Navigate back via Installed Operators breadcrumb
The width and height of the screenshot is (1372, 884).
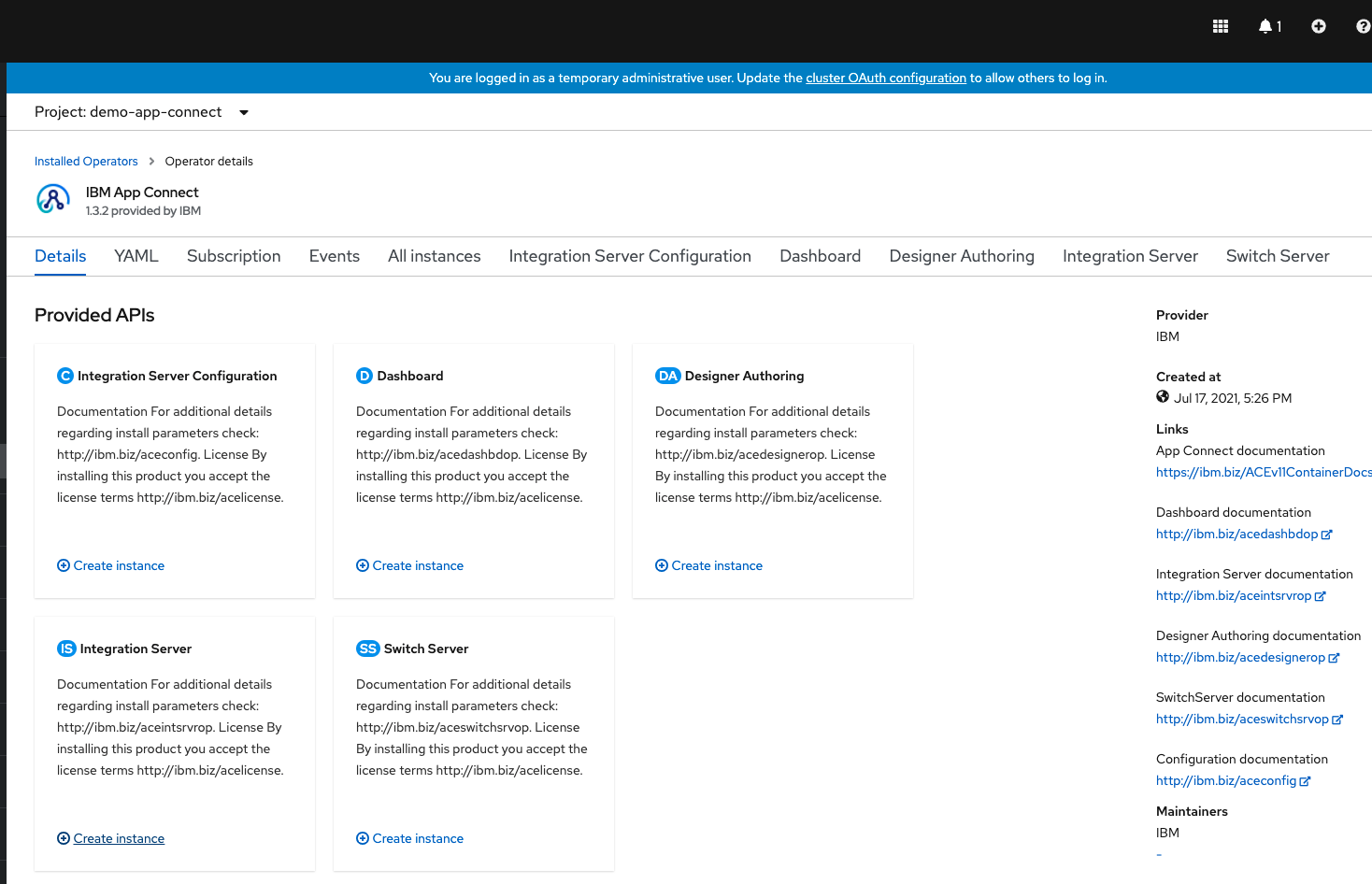pos(86,161)
